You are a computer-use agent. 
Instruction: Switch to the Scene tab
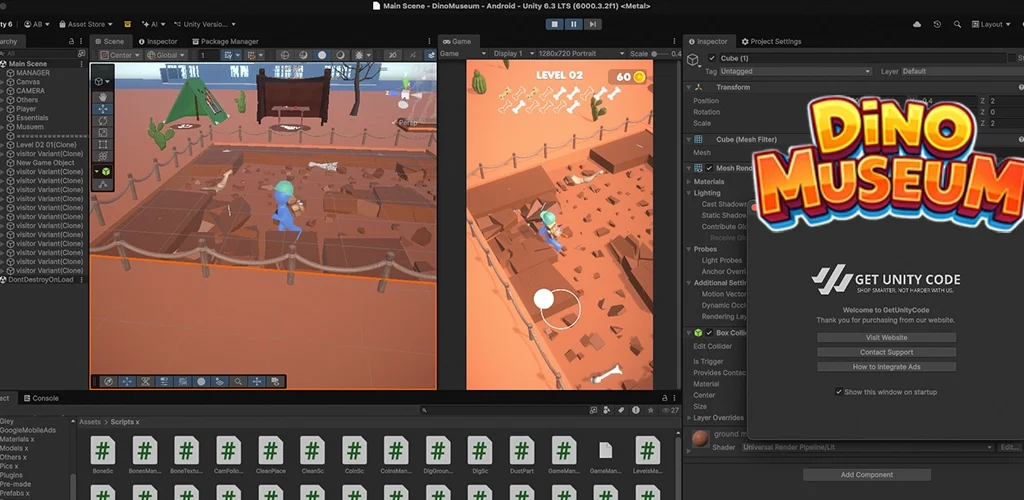click(108, 41)
